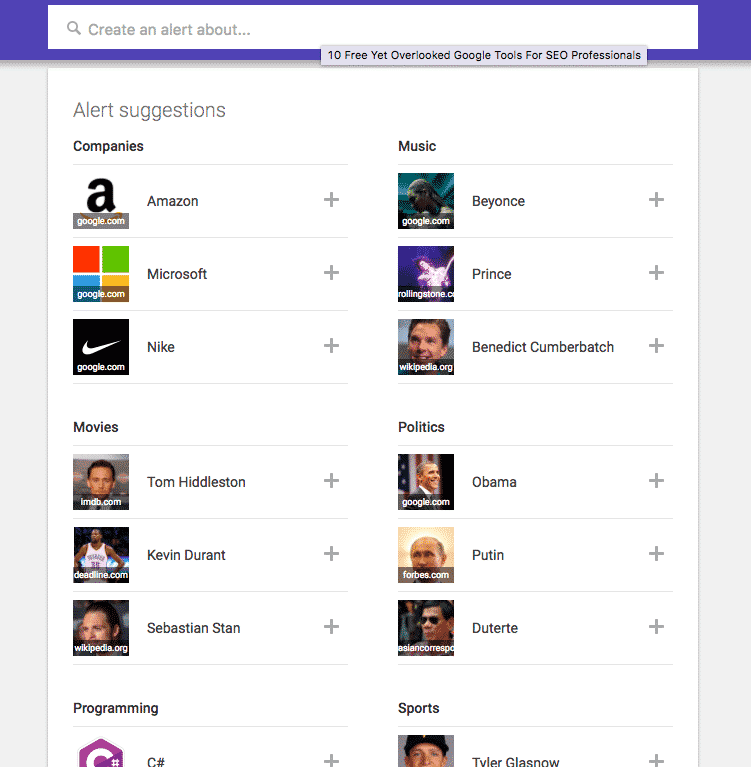Select the 'Kevin Durant' suggestion text
This screenshot has height=767, width=751.
tap(186, 555)
